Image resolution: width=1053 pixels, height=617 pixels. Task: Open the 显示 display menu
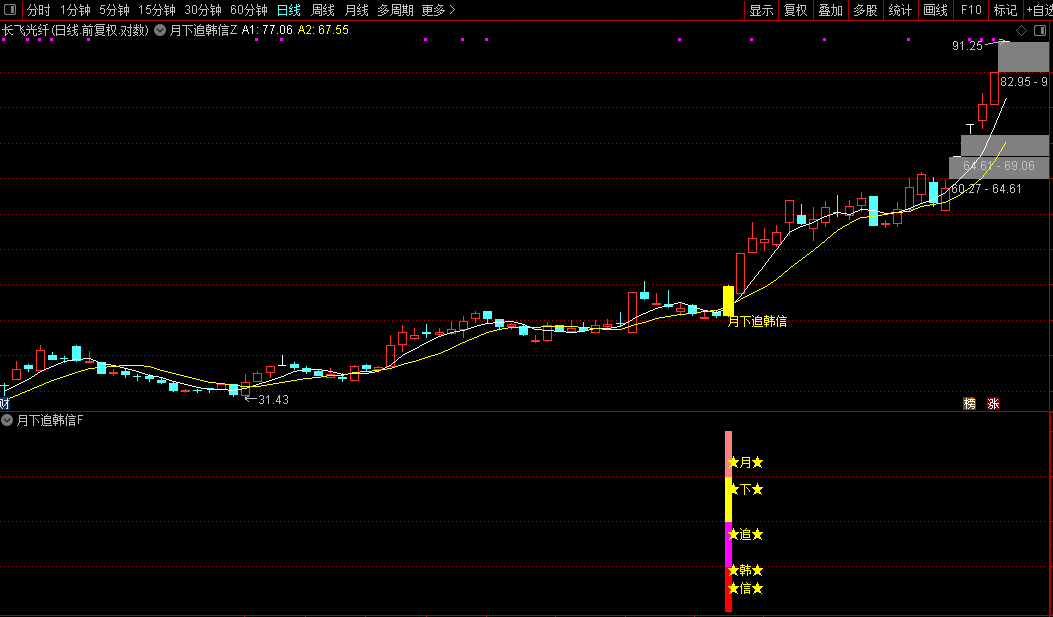(762, 10)
